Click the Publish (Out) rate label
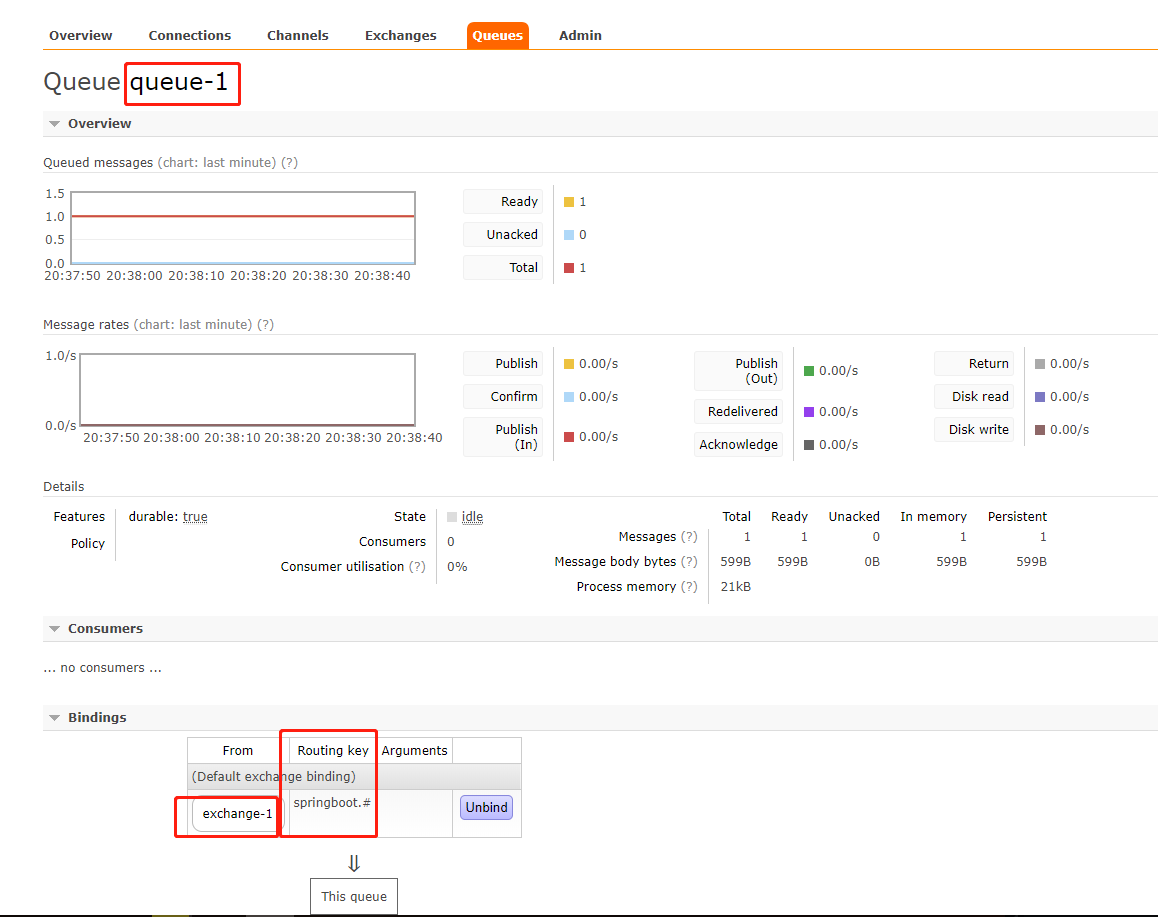The width and height of the screenshot is (1158, 917). point(739,371)
